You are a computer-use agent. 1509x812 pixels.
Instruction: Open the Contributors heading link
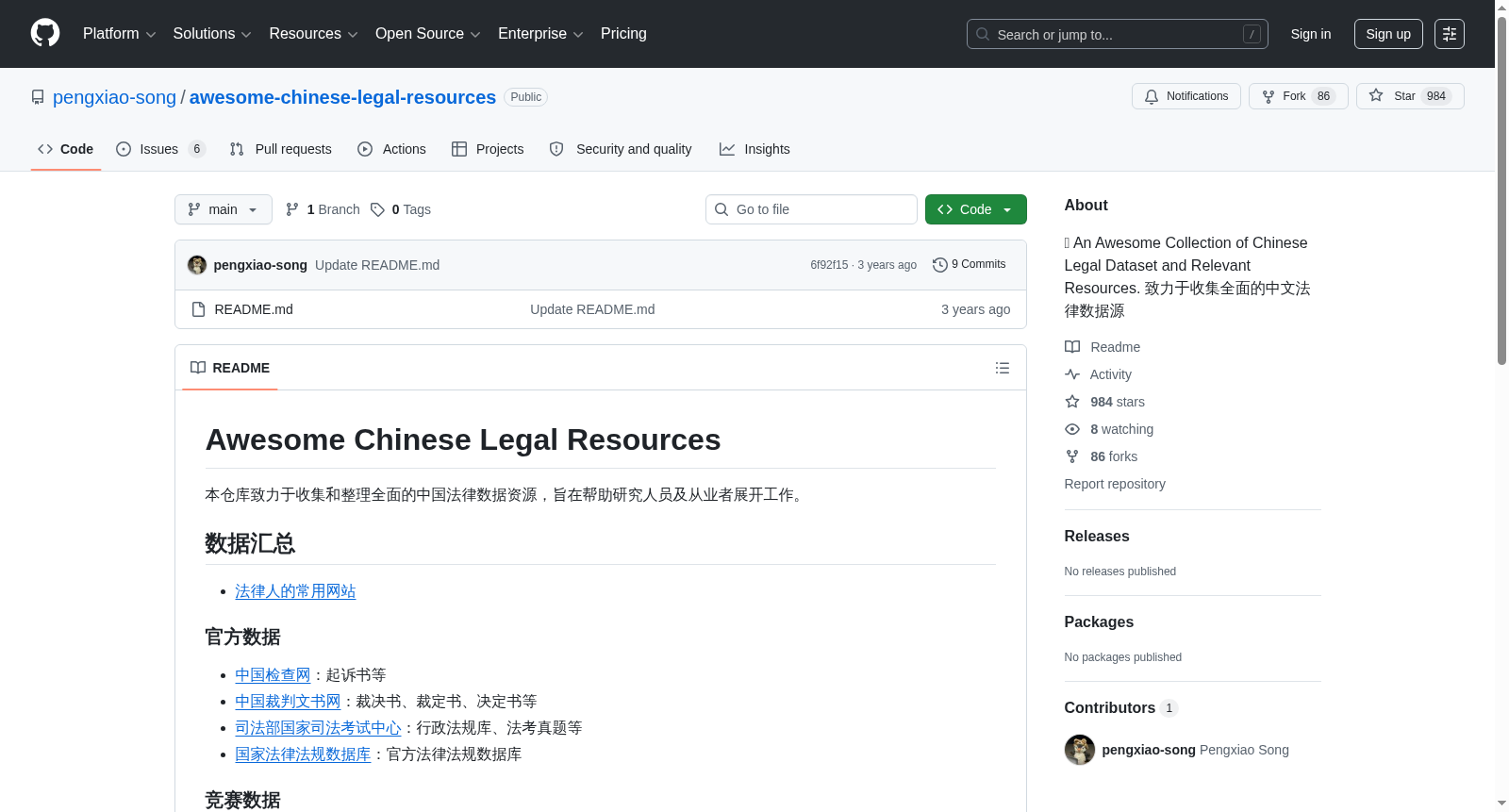pyautogui.click(x=1121, y=707)
